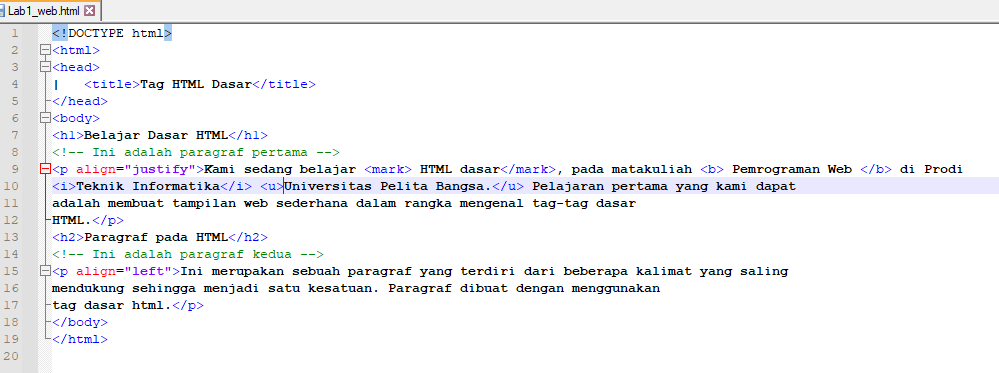
Task: Click the opening <u> tag
Action: pos(272,186)
